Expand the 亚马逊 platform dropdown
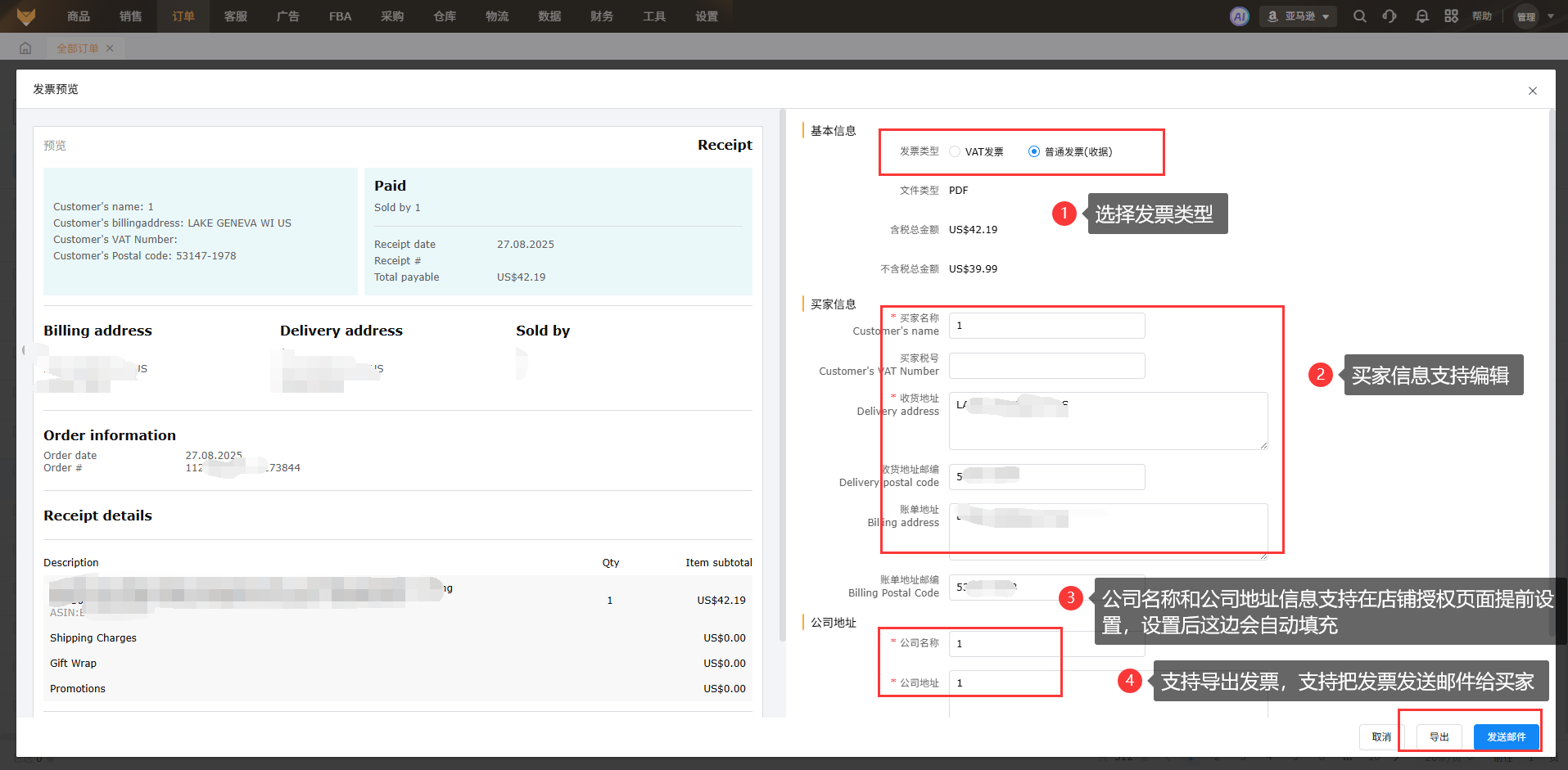 (1298, 16)
